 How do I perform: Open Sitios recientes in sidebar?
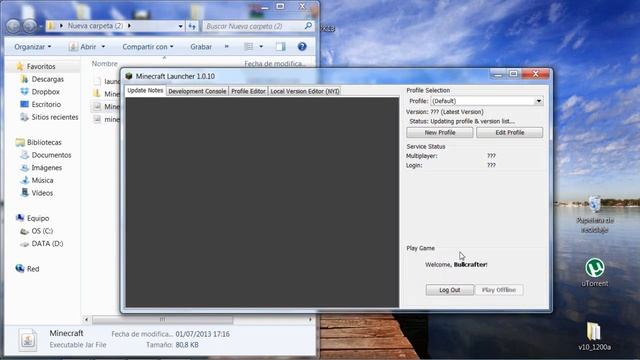(x=55, y=117)
